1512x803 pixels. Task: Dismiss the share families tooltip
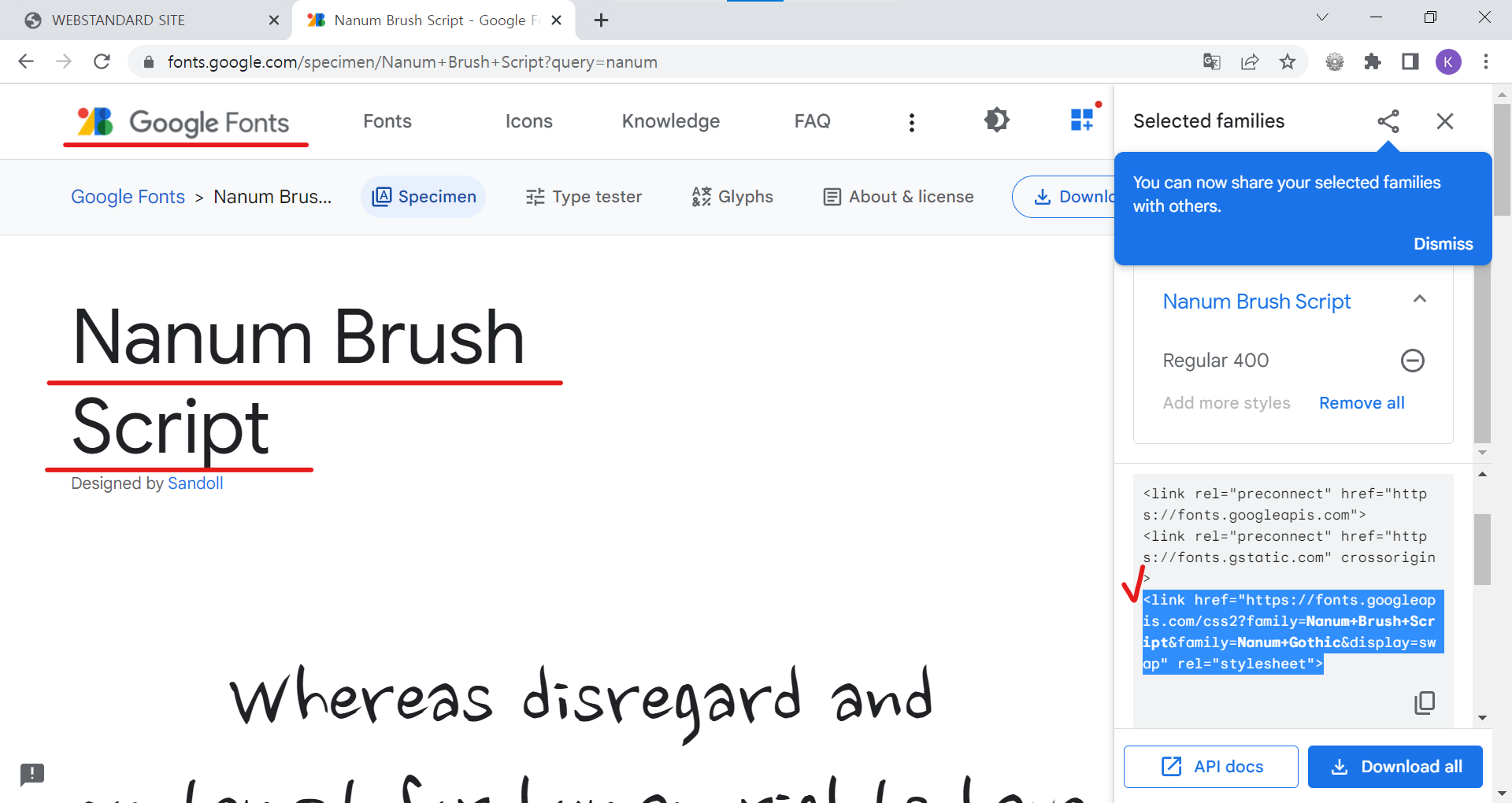pos(1443,244)
